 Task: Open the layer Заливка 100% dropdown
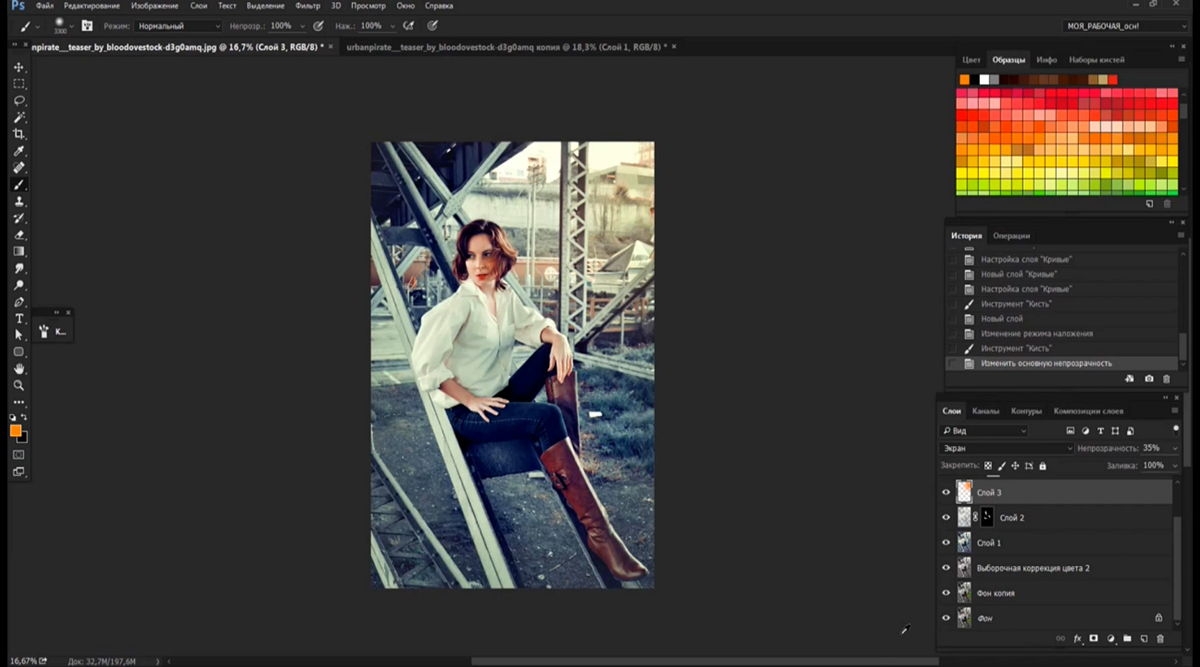tap(1174, 466)
